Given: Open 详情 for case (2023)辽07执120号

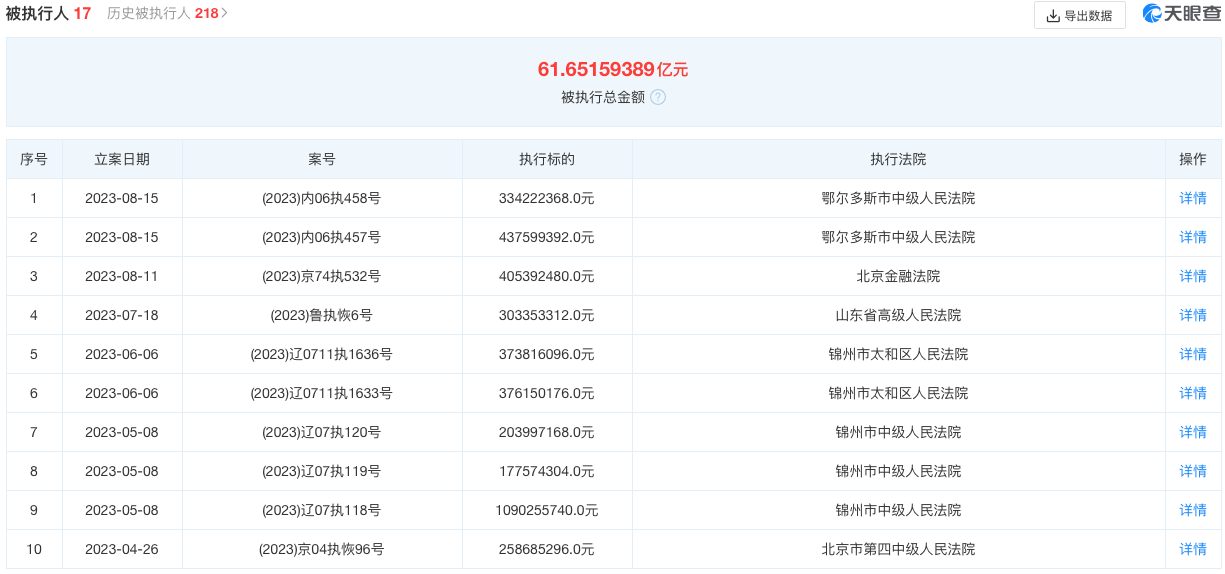Looking at the screenshot, I should (x=1192, y=432).
